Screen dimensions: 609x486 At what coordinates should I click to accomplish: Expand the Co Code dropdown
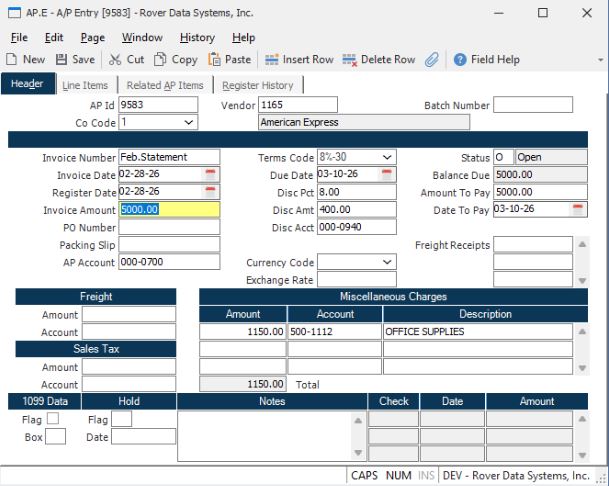pos(189,122)
